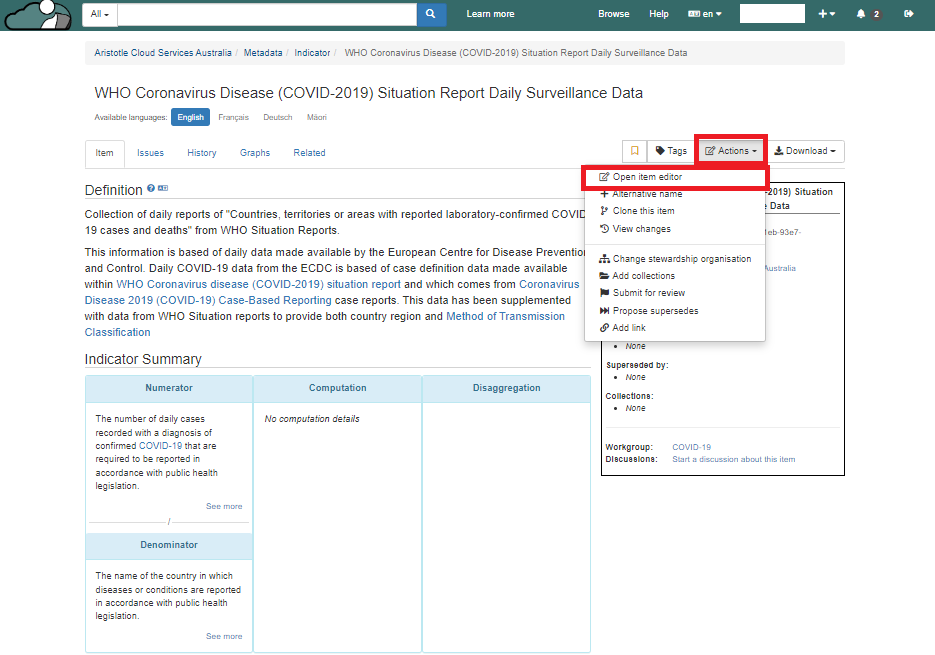The height and width of the screenshot is (655, 935).
Task: Click the translation icon next to Definition
Action: point(163,188)
